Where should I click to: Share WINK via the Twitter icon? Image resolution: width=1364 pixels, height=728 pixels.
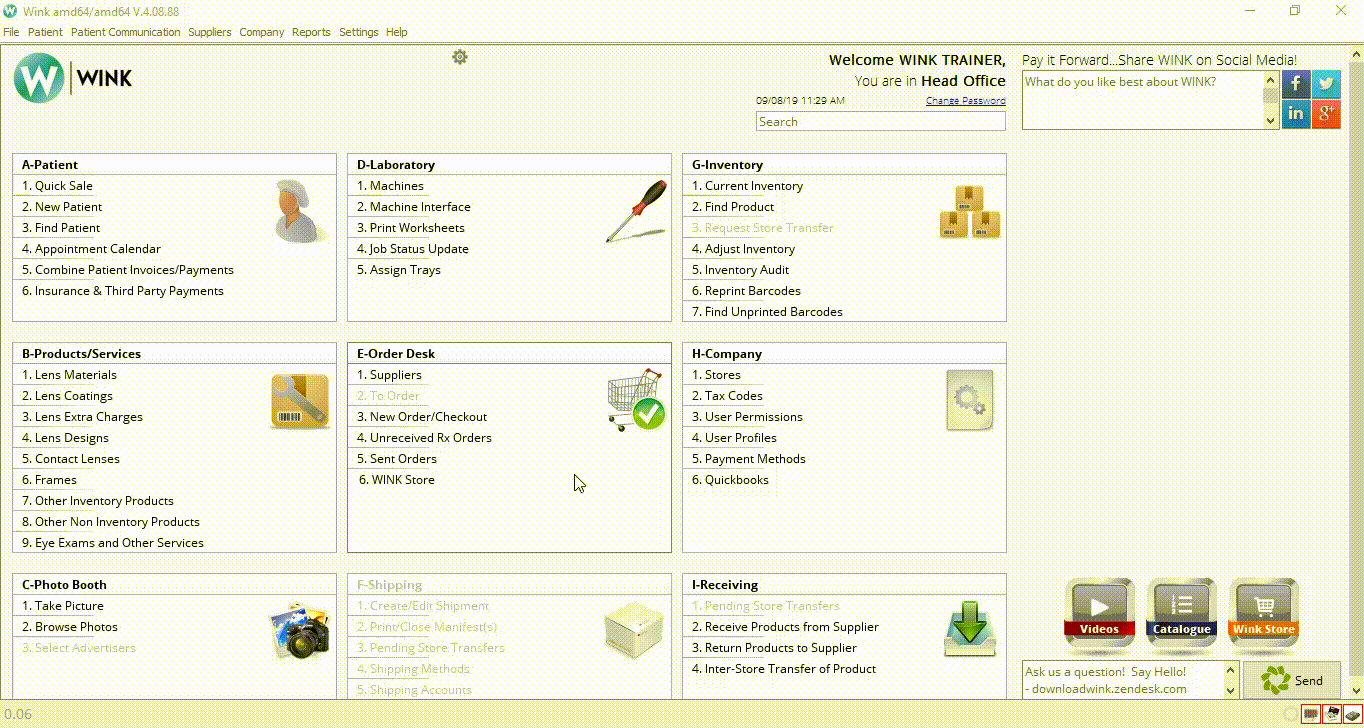coord(1326,84)
